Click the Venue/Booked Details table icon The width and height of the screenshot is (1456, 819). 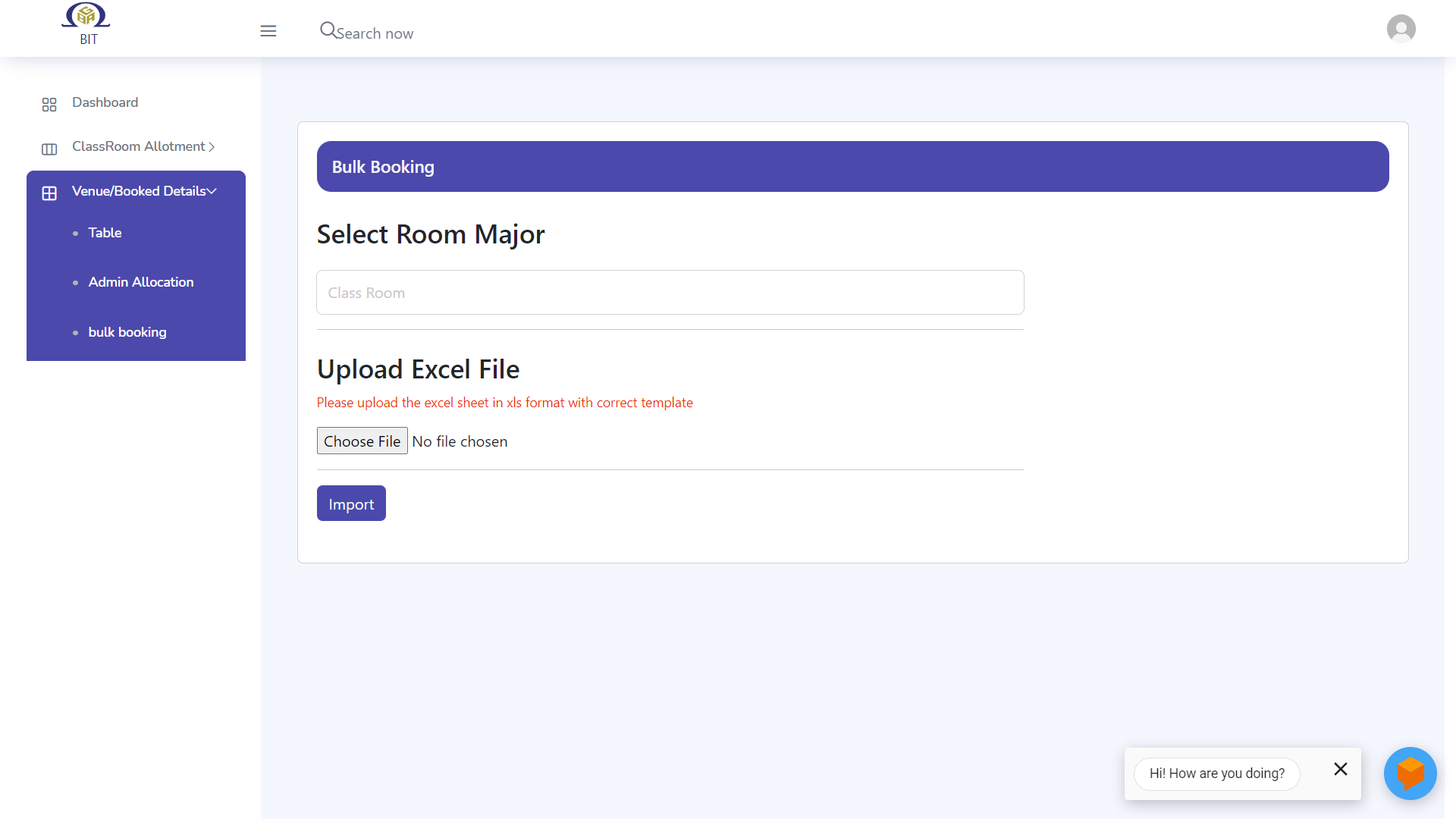coord(49,193)
